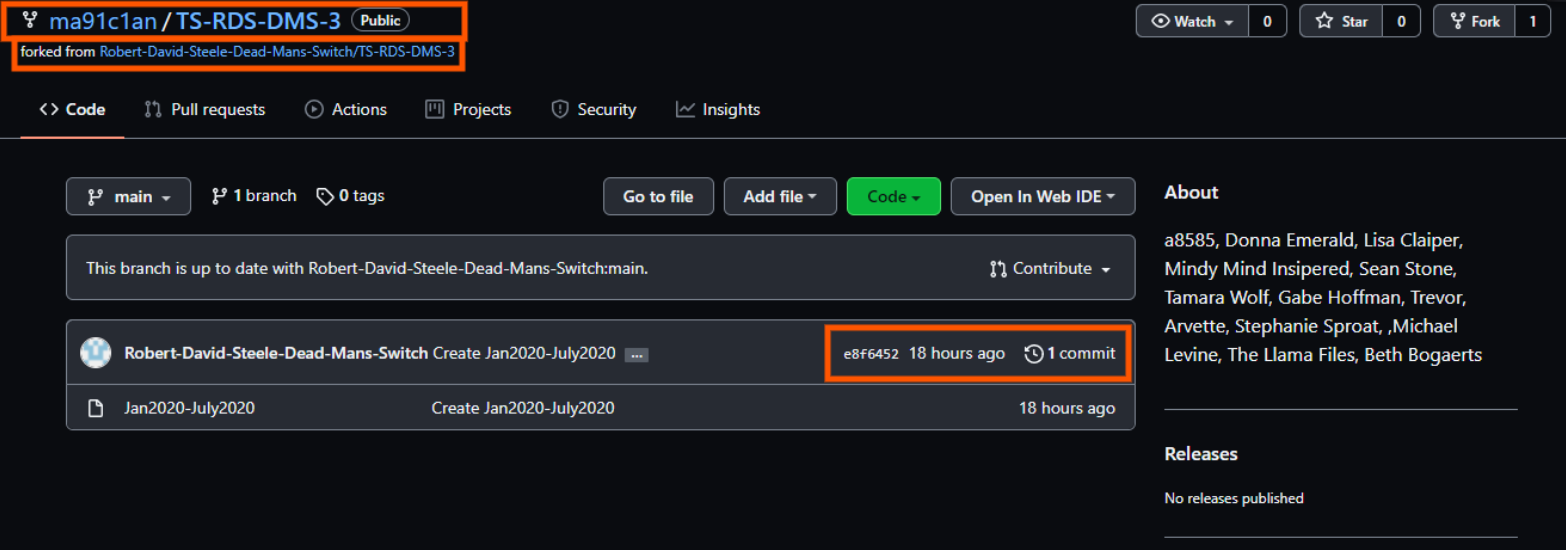
Task: Open the Contribute dropdown menu
Action: tap(1051, 268)
